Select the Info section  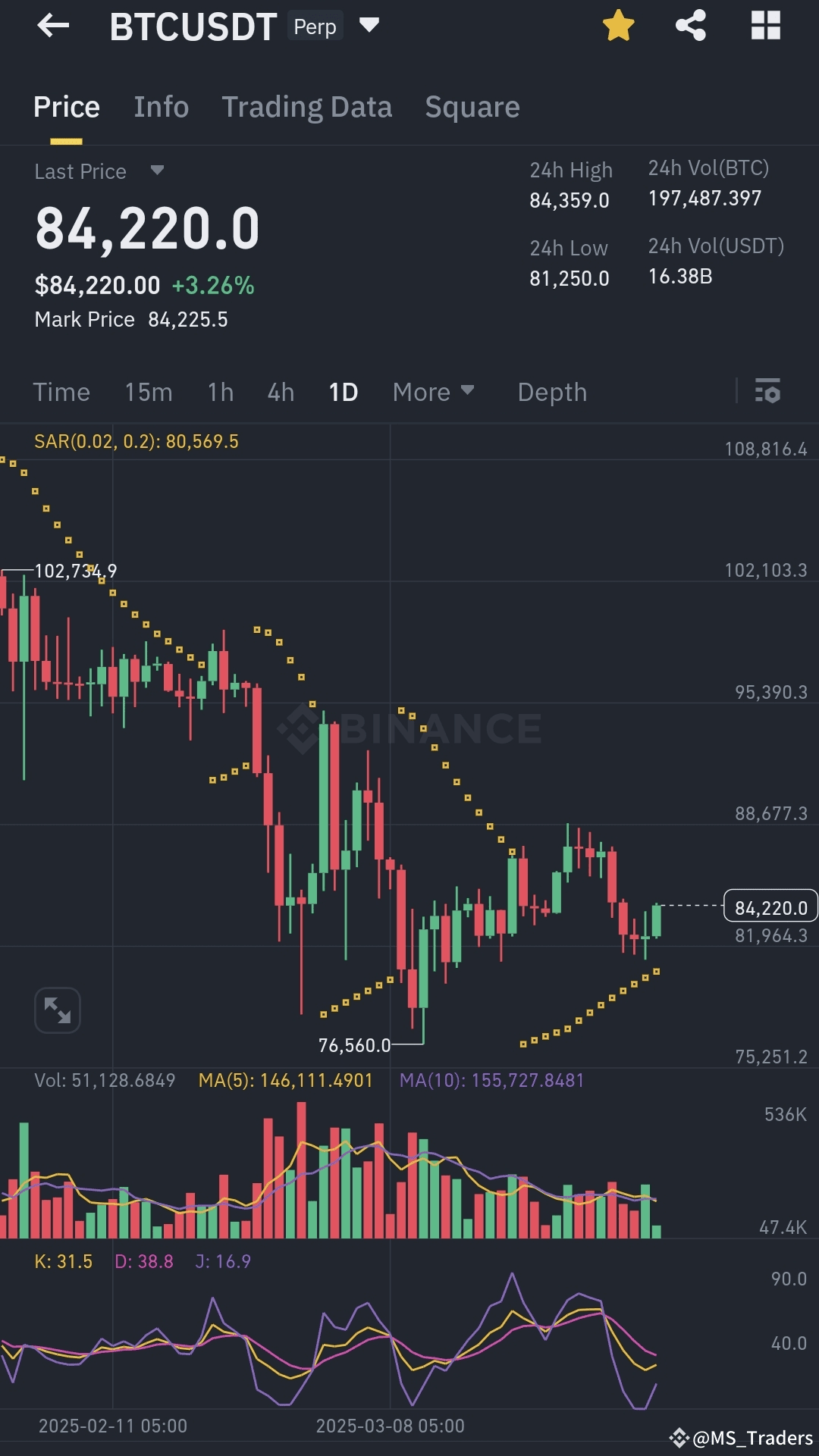click(161, 107)
